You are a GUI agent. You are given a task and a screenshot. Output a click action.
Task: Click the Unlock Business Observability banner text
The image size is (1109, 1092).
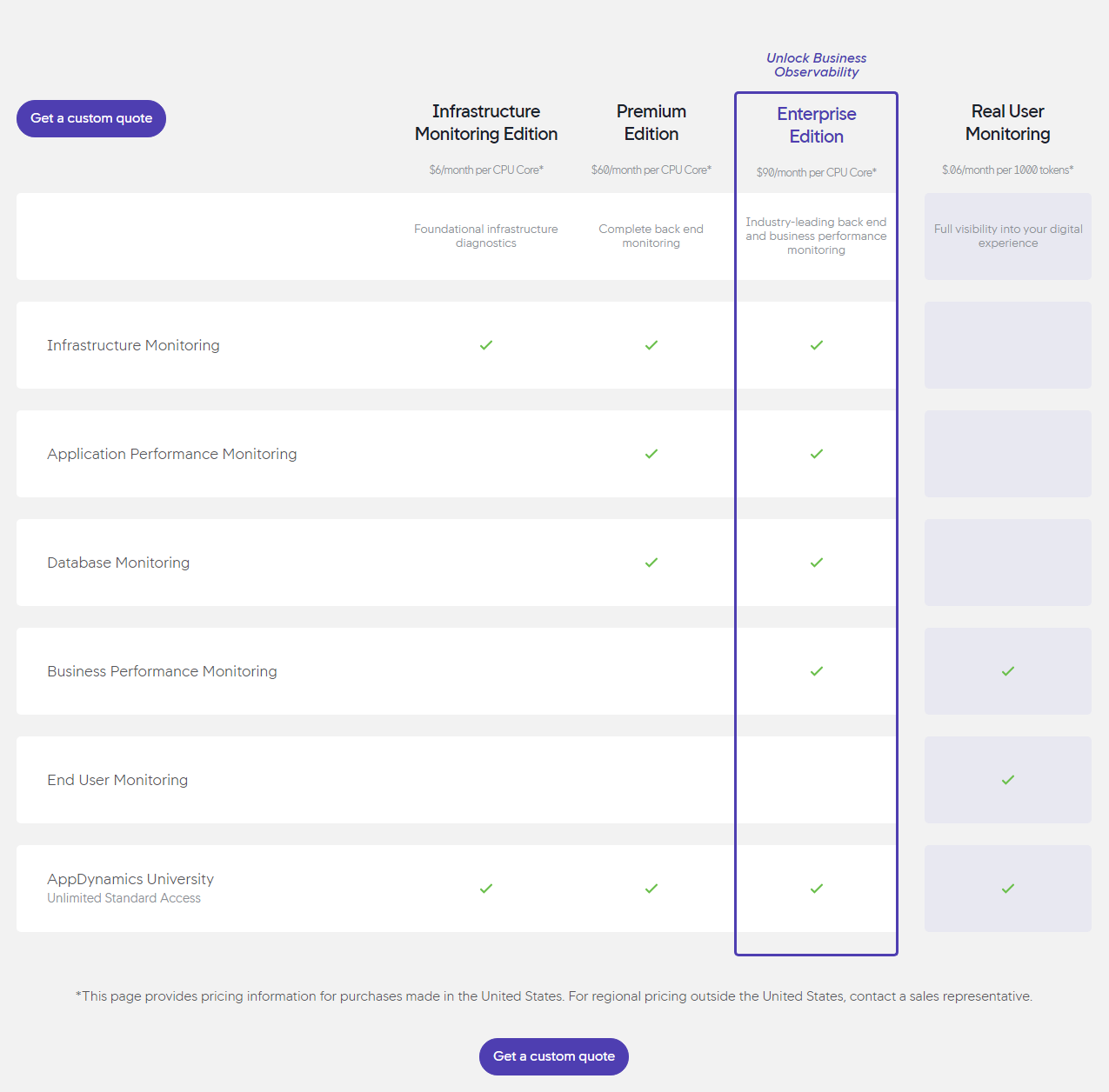(817, 65)
